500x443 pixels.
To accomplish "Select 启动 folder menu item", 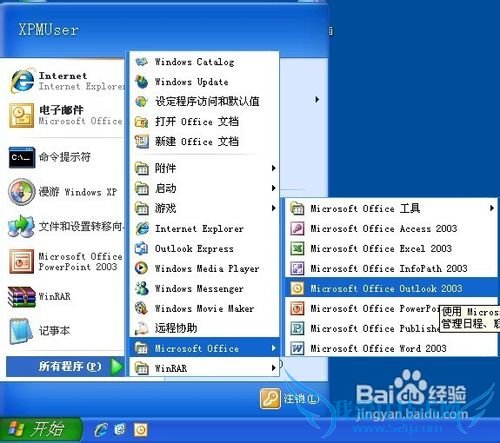I will click(204, 188).
